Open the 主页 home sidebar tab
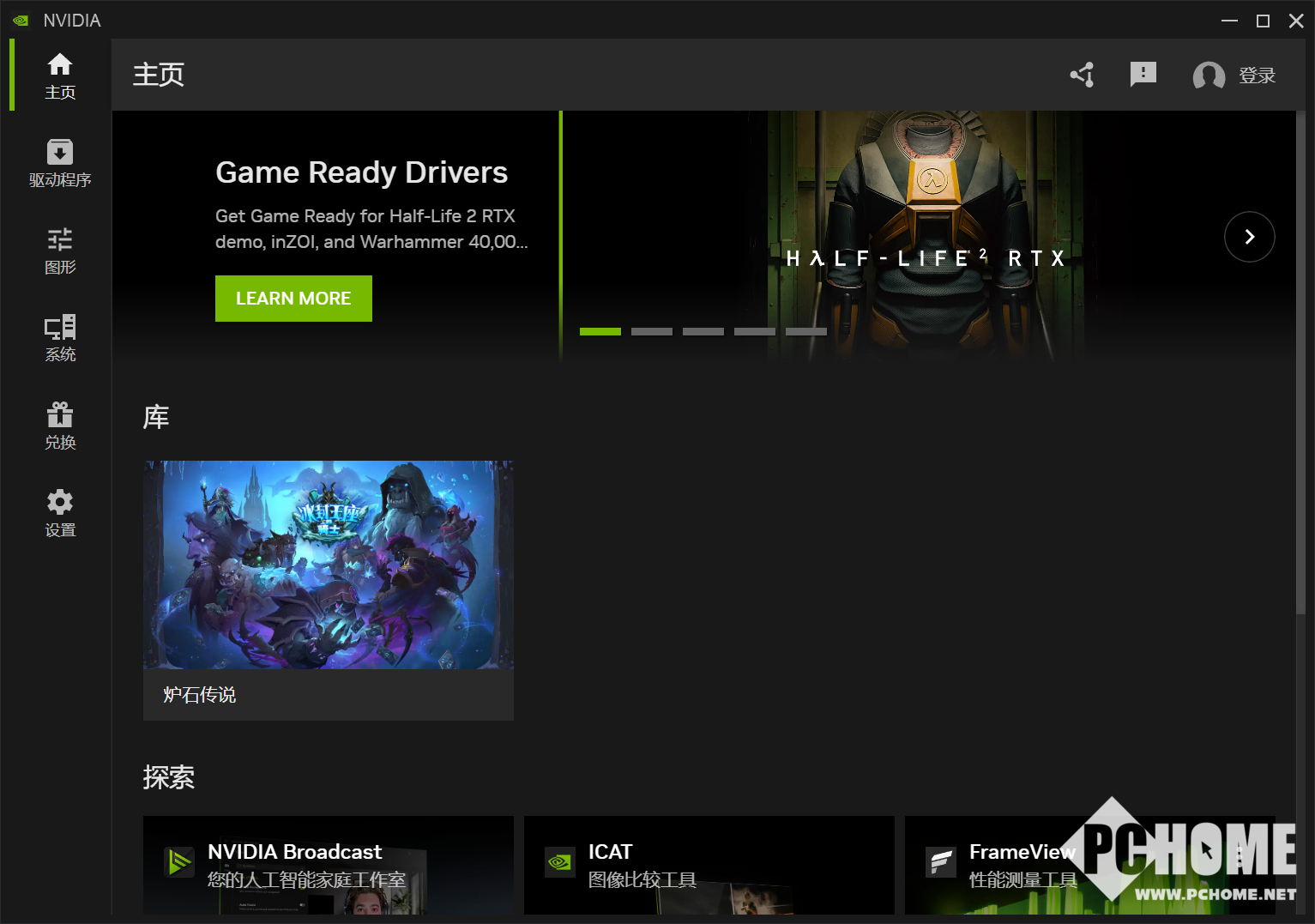Image resolution: width=1315 pixels, height=924 pixels. coord(60,75)
